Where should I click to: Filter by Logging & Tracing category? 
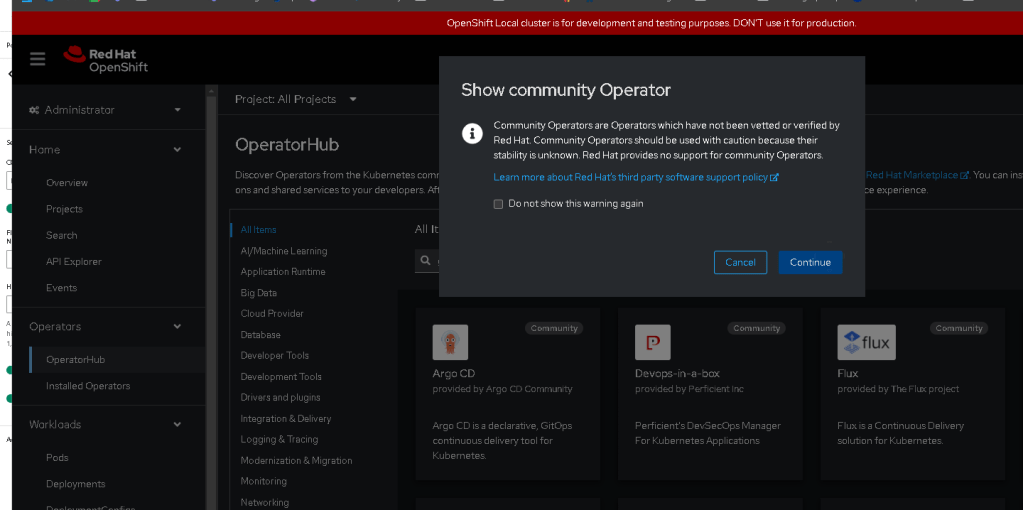pos(279,440)
